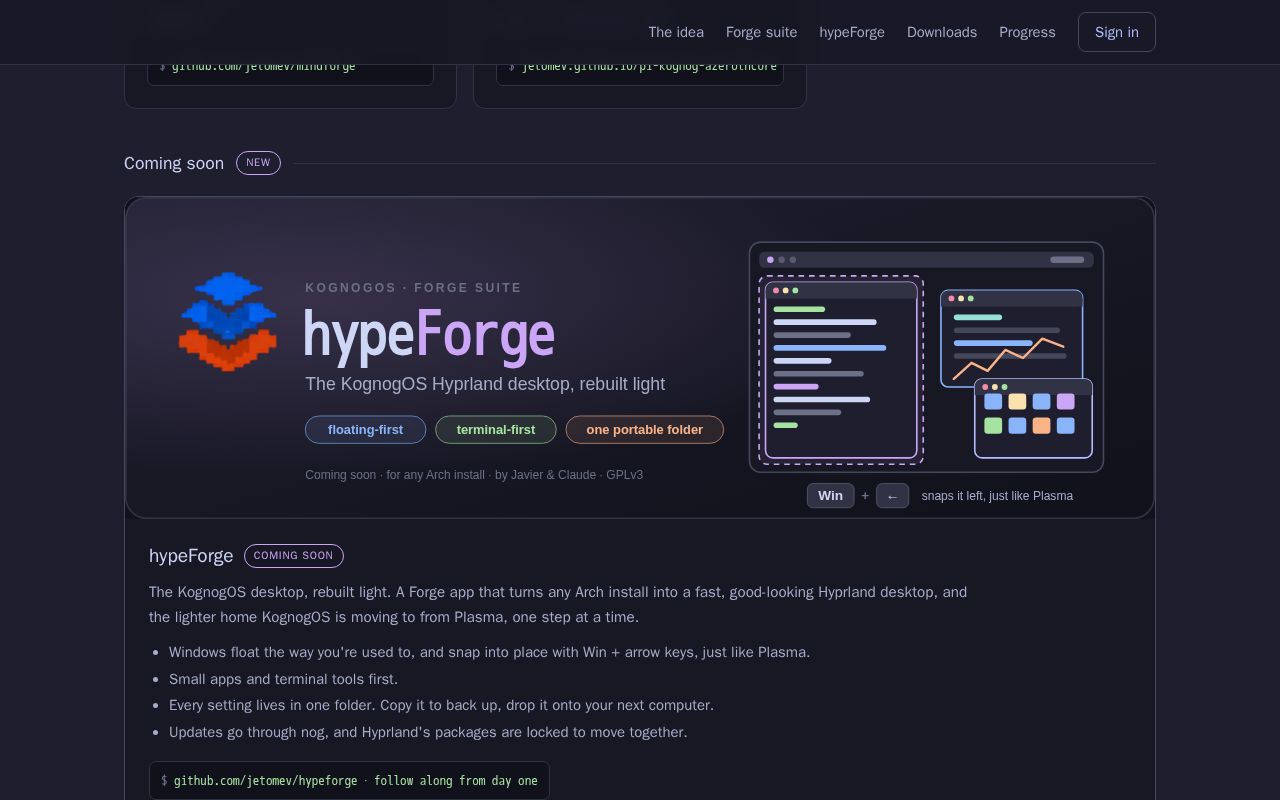This screenshot has height=800, width=1280.
Task: Click 'snaps it left, just like Plasma' caption
Action: coord(997,495)
